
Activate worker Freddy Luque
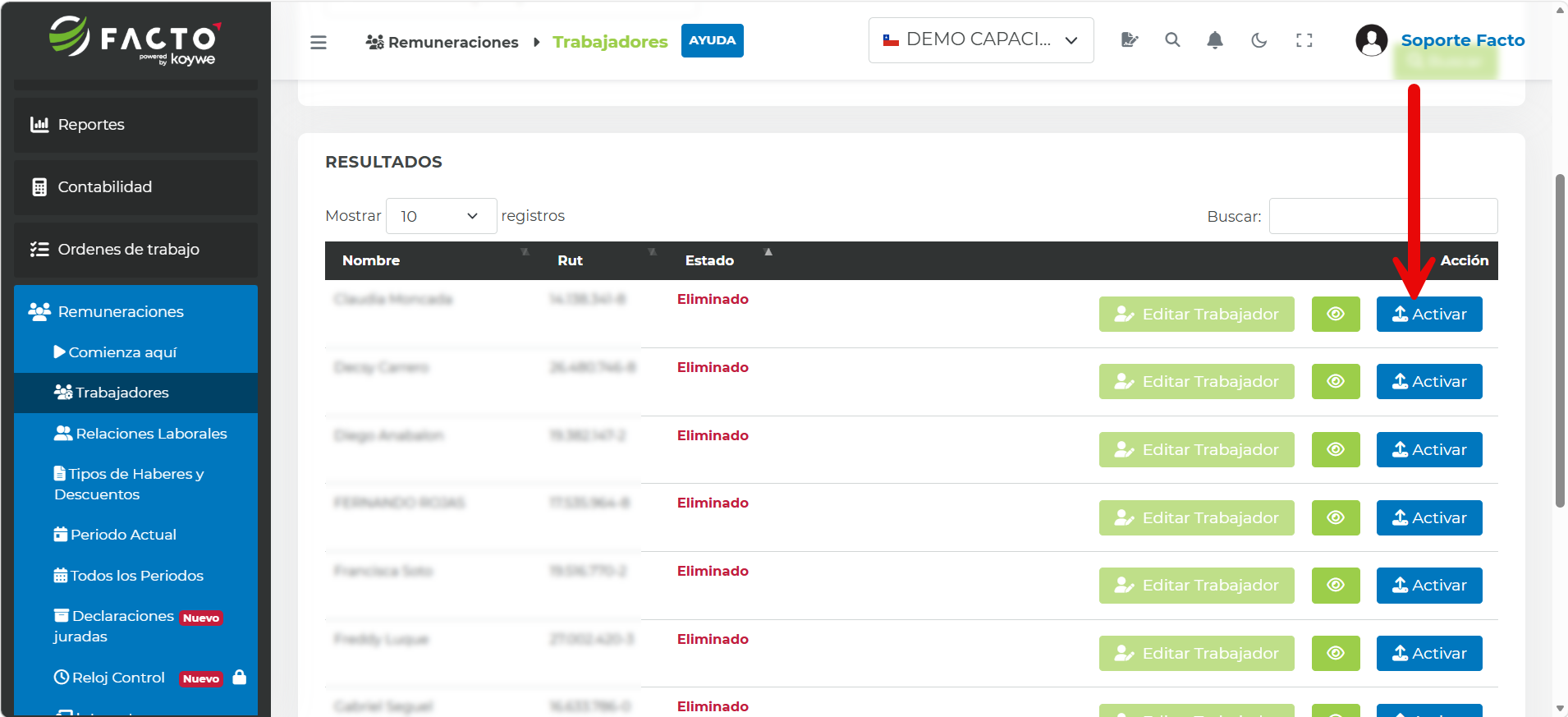tap(1429, 653)
